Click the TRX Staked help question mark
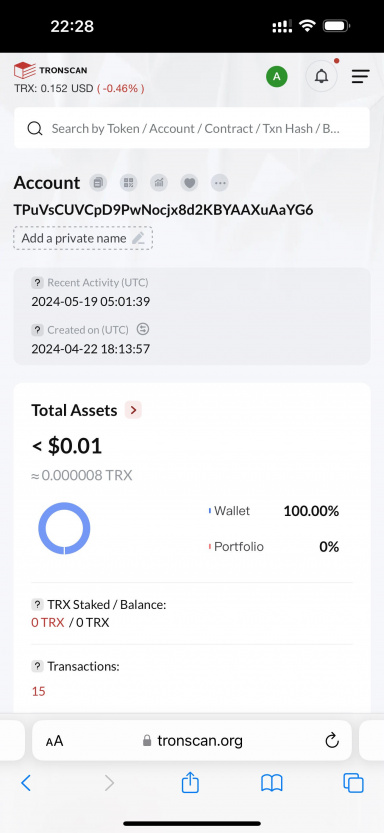Viewport: 384px width, 833px height. [x=37, y=605]
